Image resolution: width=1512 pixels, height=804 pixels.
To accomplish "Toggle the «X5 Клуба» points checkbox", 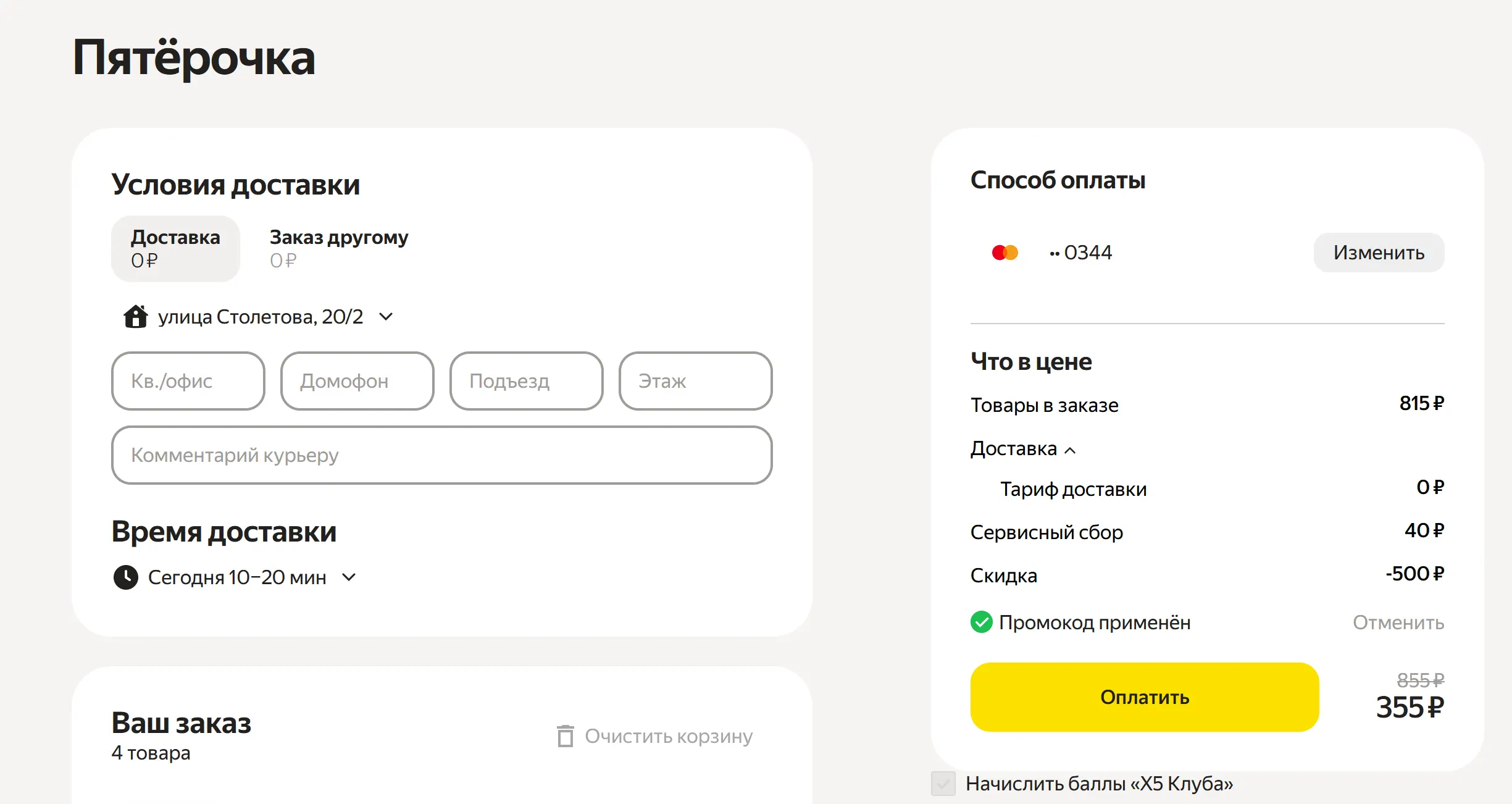I will (x=943, y=784).
